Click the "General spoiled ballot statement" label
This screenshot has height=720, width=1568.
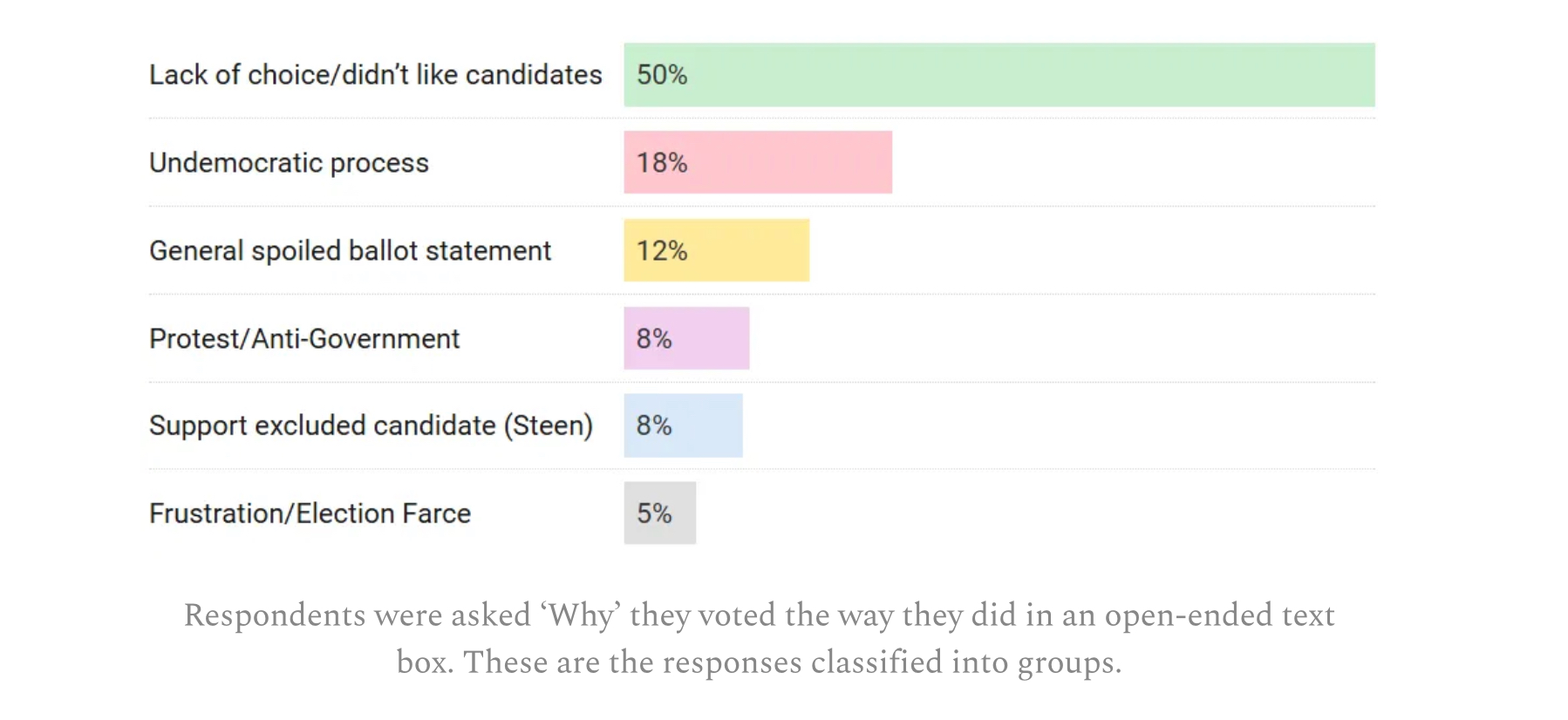click(350, 251)
